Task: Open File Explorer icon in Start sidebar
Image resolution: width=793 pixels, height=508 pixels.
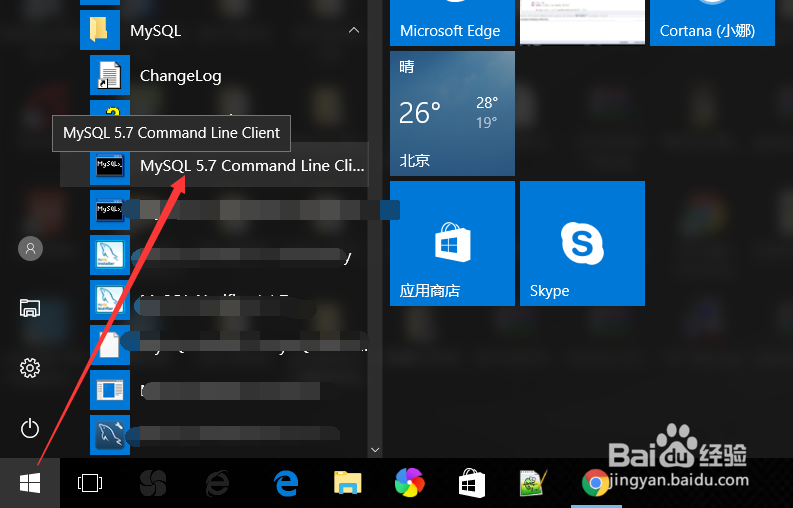Action: coord(30,308)
